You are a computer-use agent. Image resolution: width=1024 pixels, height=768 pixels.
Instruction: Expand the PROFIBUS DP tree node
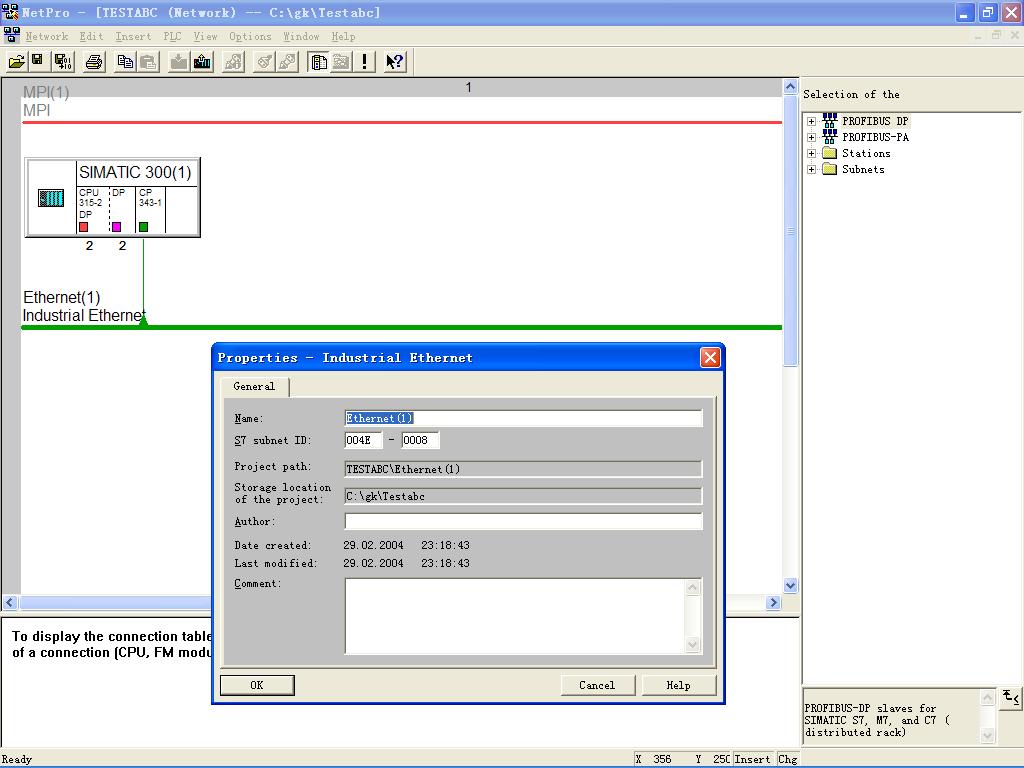pyautogui.click(x=811, y=121)
